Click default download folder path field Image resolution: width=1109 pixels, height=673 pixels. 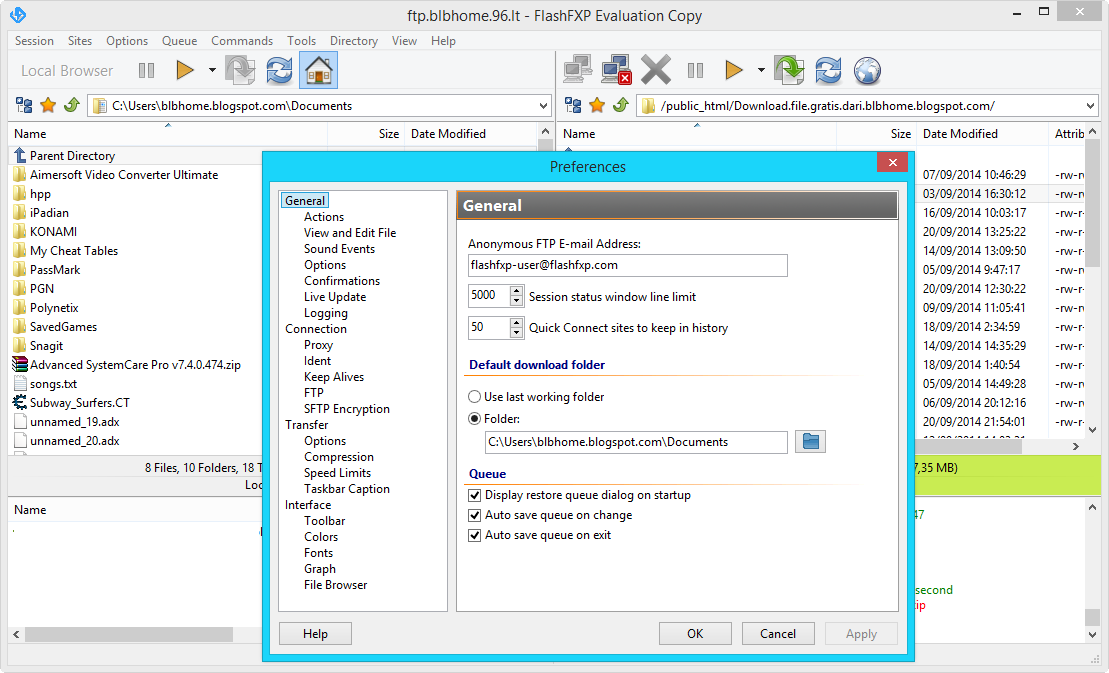[x=636, y=442]
